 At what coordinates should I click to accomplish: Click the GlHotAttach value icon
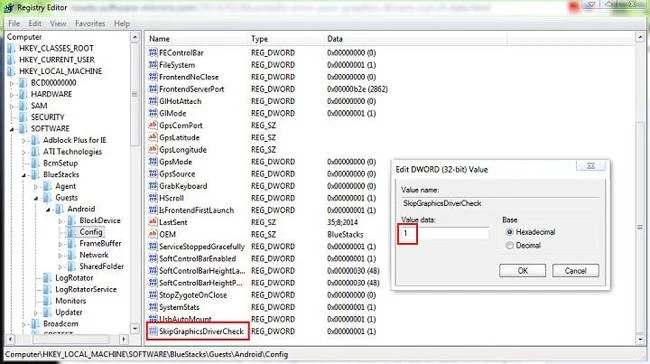(x=153, y=101)
